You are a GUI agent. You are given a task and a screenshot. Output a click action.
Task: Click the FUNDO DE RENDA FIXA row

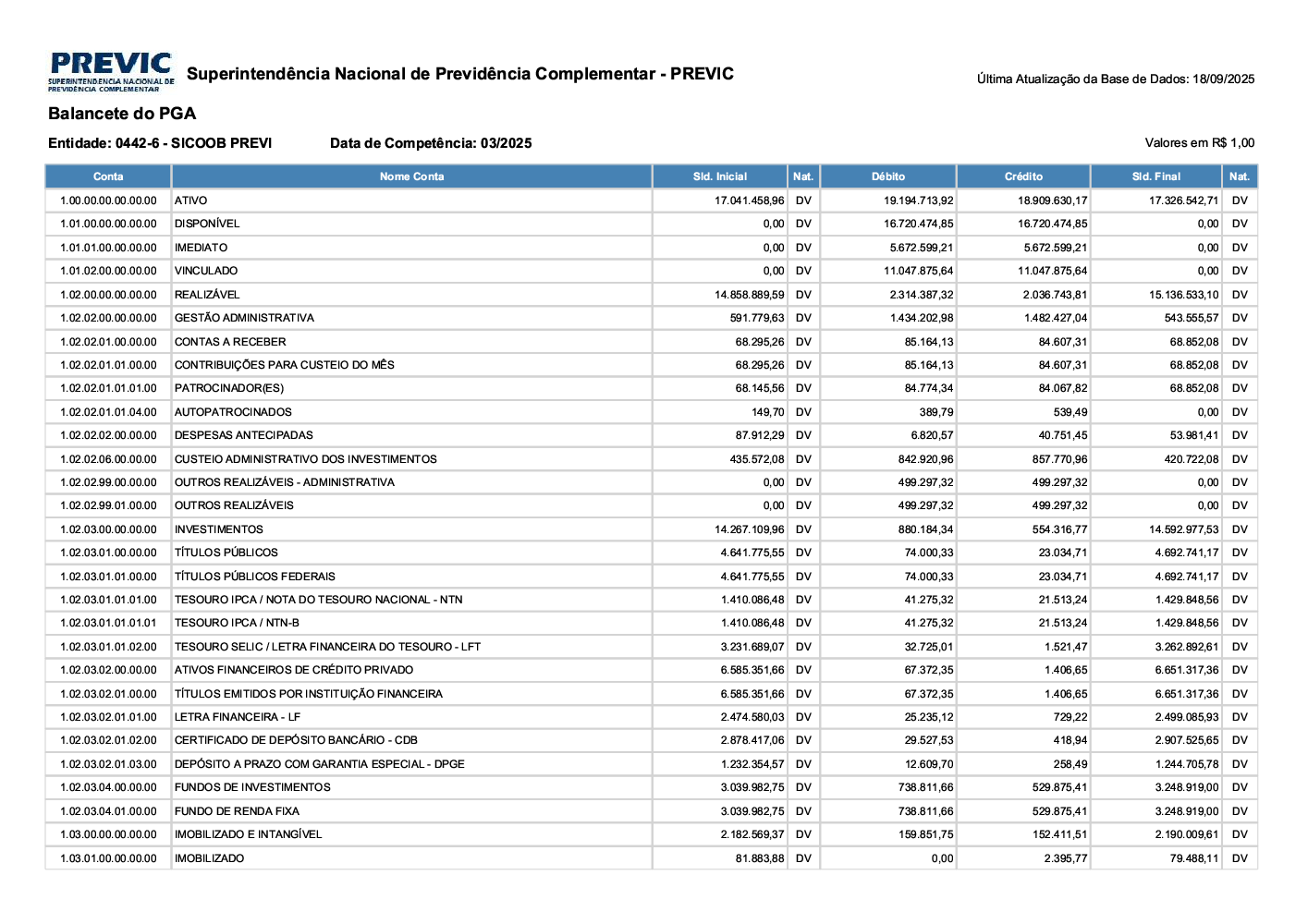click(x=237, y=811)
